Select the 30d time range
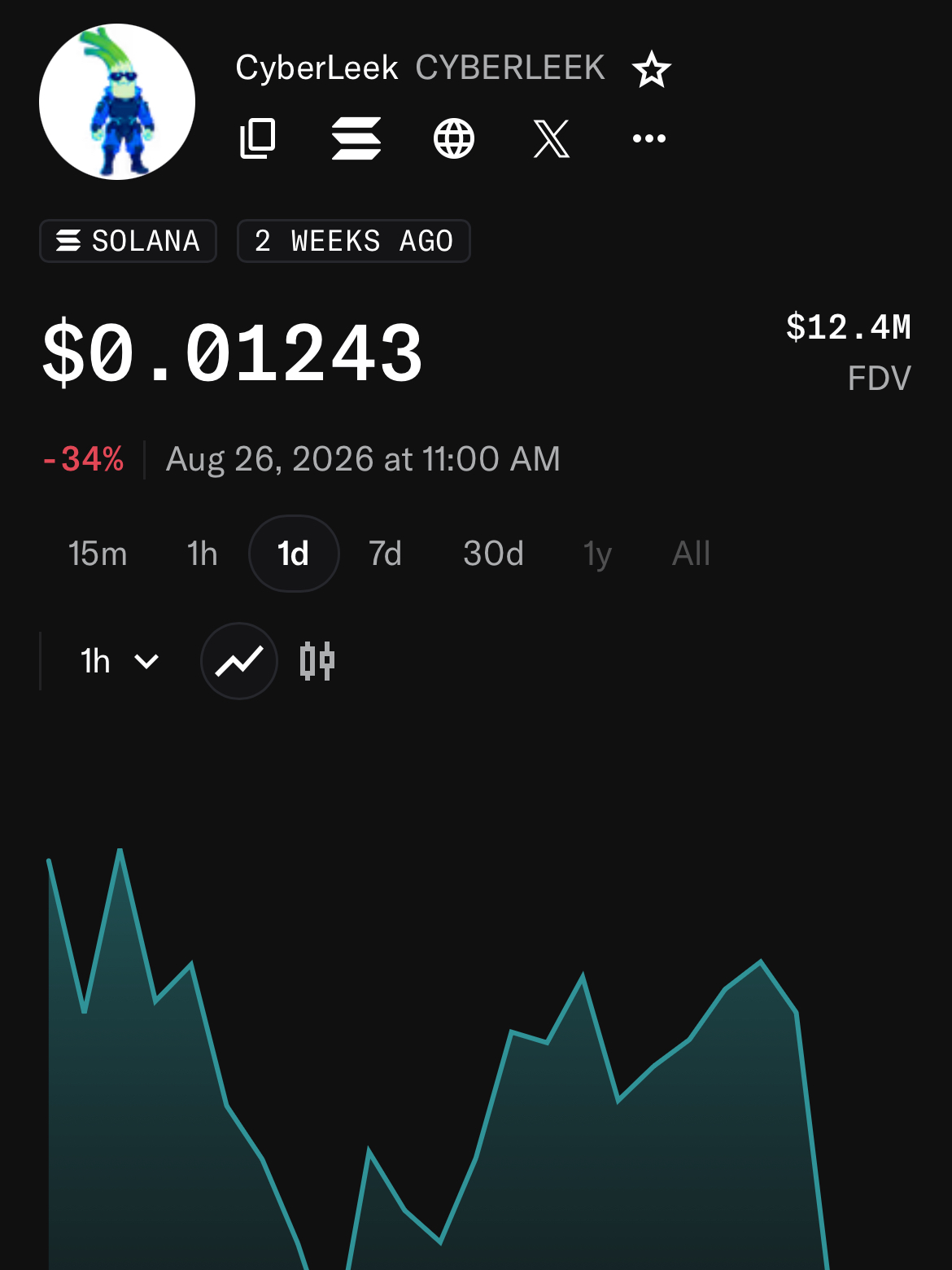 tap(493, 554)
